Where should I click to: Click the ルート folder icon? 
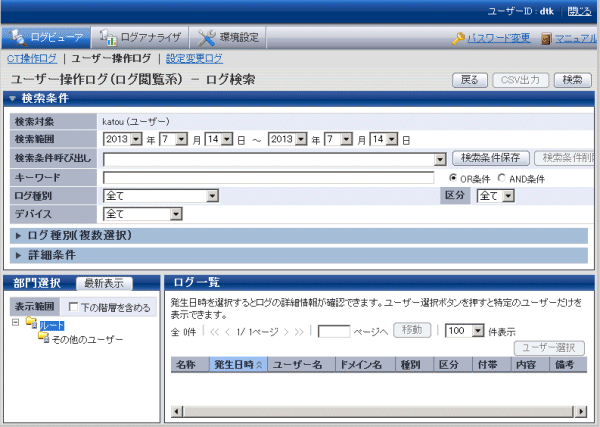coord(31,323)
